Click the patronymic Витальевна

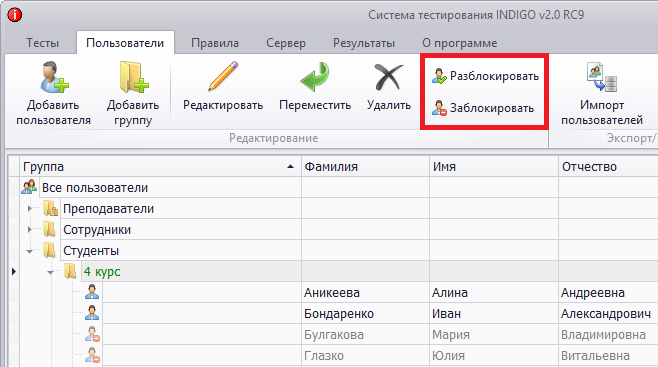pos(595,356)
